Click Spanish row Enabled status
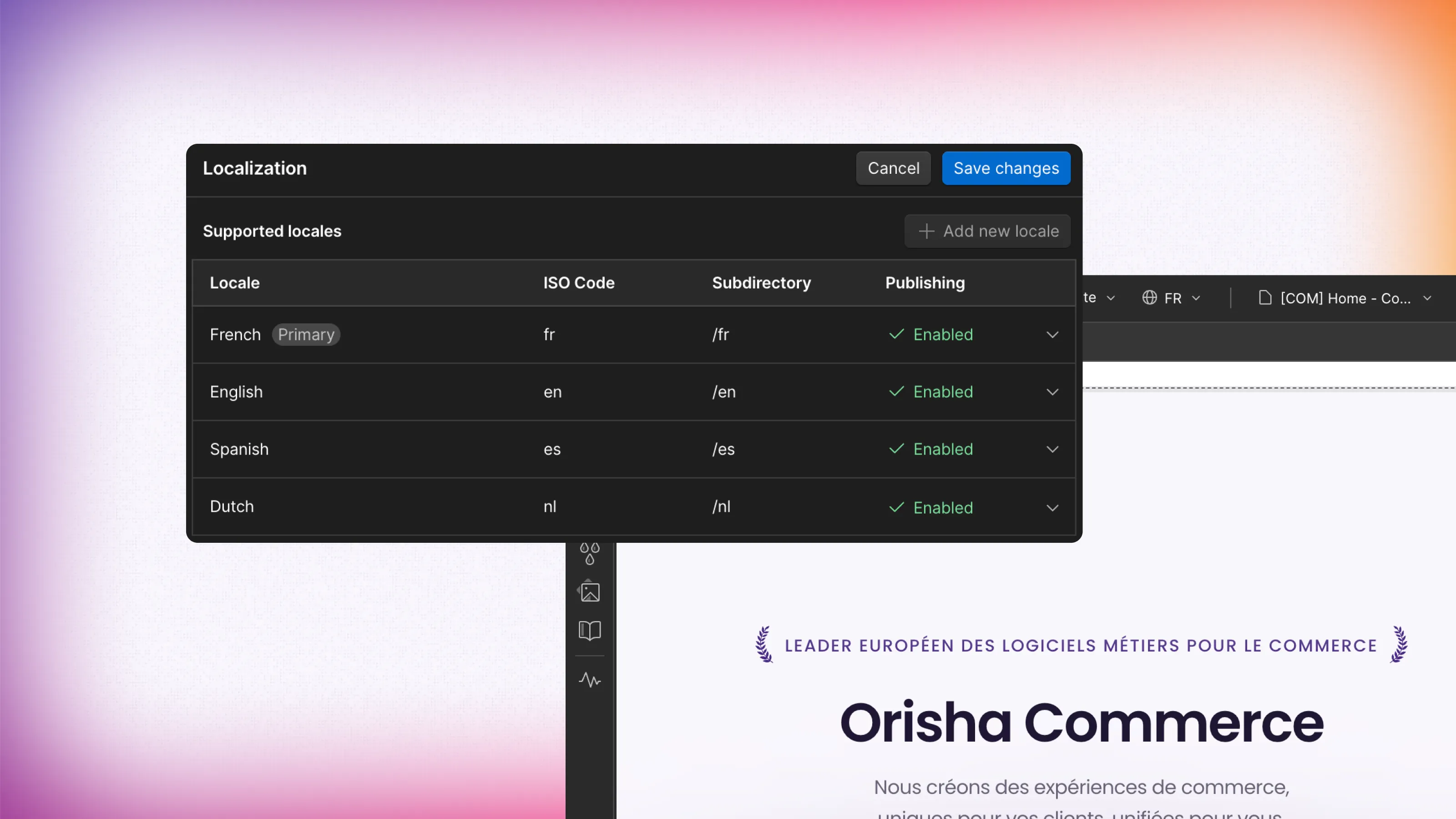Screen dimensions: 1456x819 click(931, 450)
